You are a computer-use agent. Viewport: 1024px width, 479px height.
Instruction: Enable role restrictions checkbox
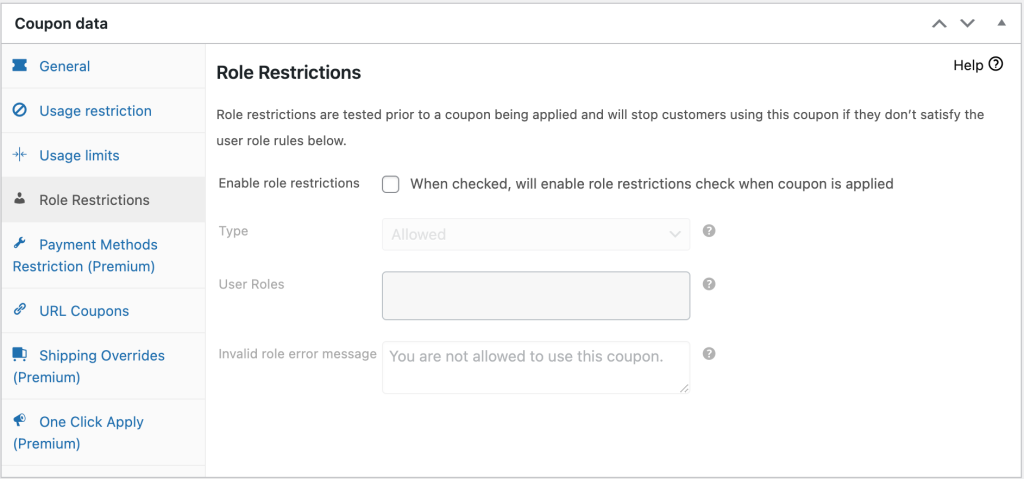tap(391, 184)
